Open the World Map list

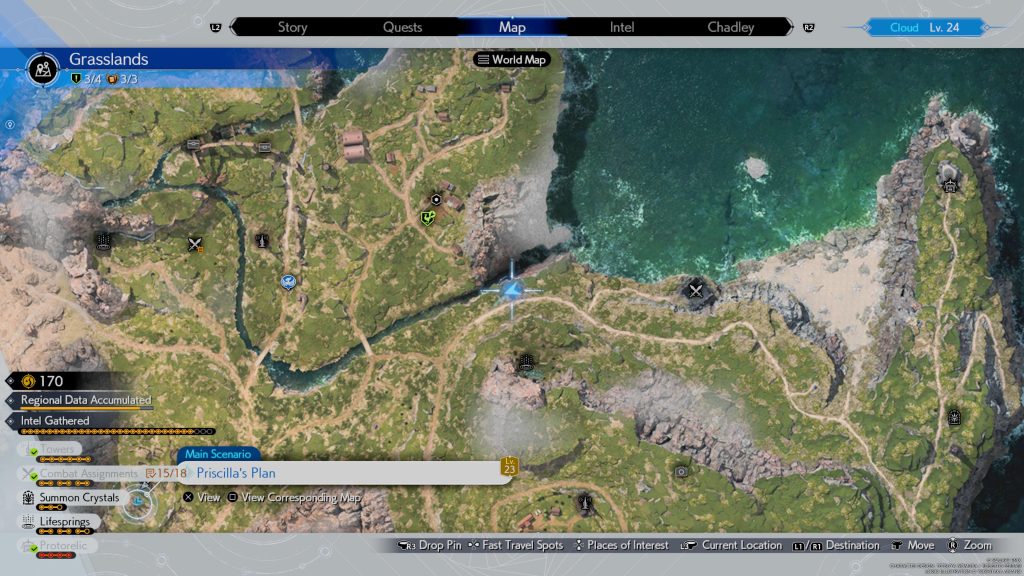511,60
